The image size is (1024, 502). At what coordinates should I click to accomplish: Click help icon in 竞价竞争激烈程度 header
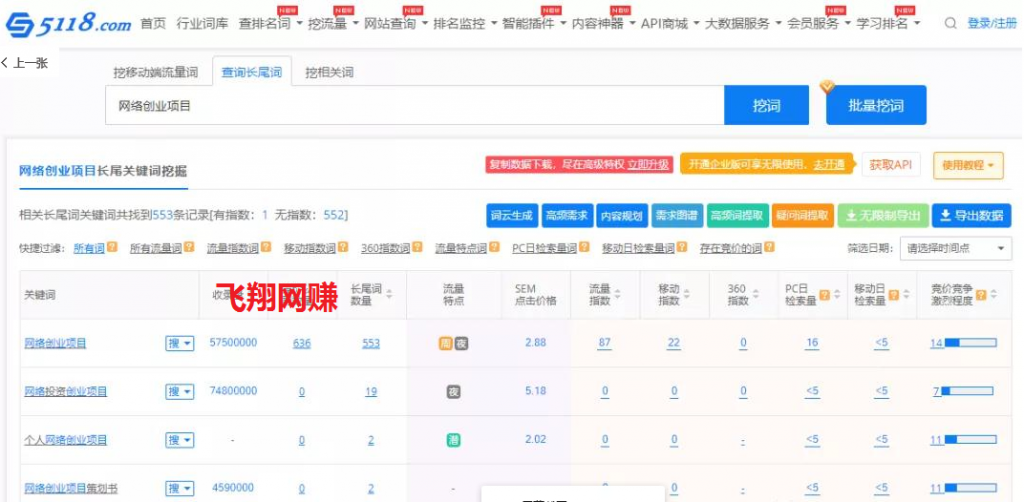pyautogui.click(x=981, y=294)
